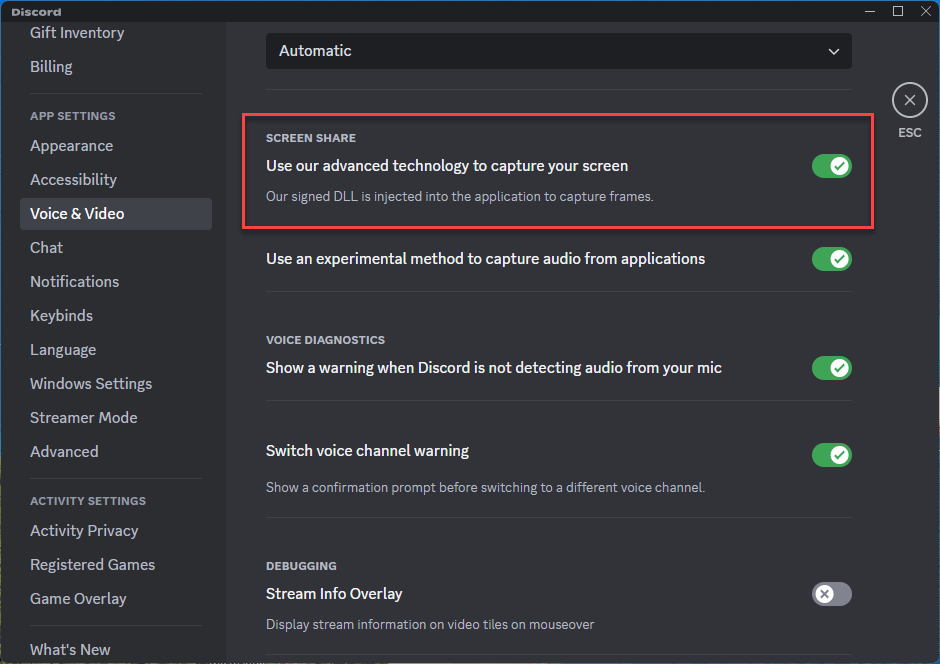Click the ESC close settings icon
This screenshot has height=664, width=940.
tap(909, 100)
